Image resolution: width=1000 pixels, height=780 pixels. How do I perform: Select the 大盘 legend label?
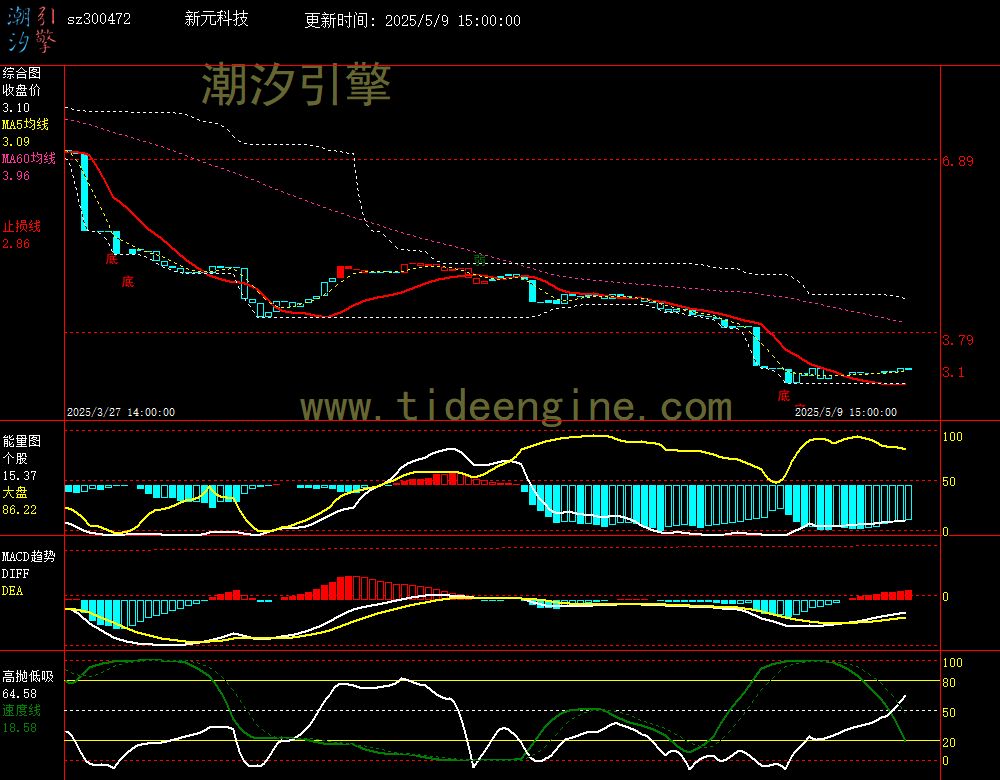point(15,492)
